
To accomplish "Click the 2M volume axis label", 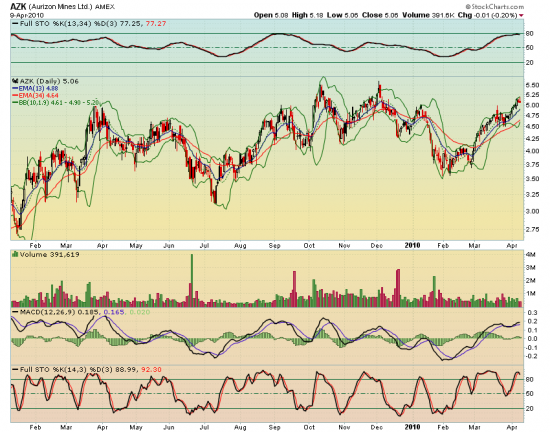I will [530, 281].
